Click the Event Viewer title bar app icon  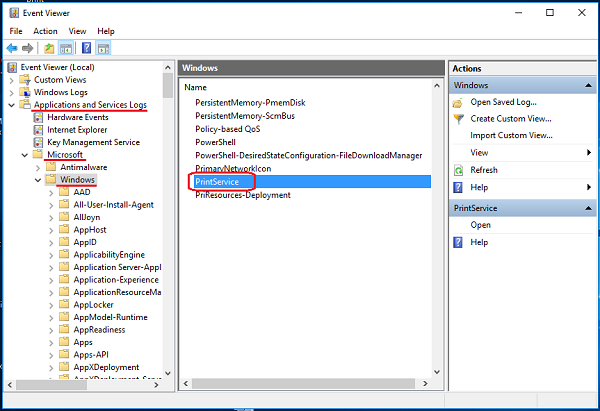click(x=14, y=13)
